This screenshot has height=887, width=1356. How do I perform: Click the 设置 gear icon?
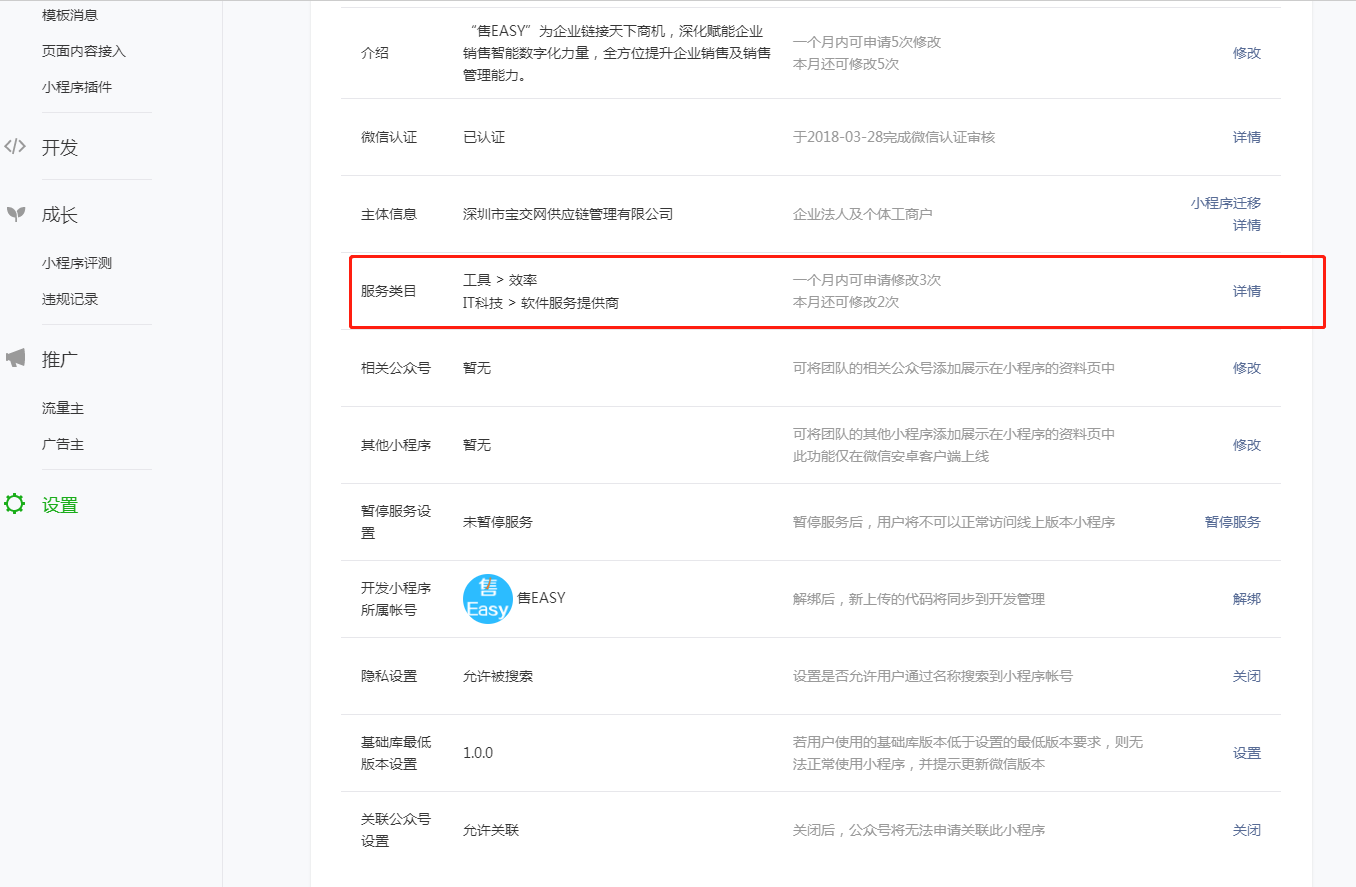(15, 505)
